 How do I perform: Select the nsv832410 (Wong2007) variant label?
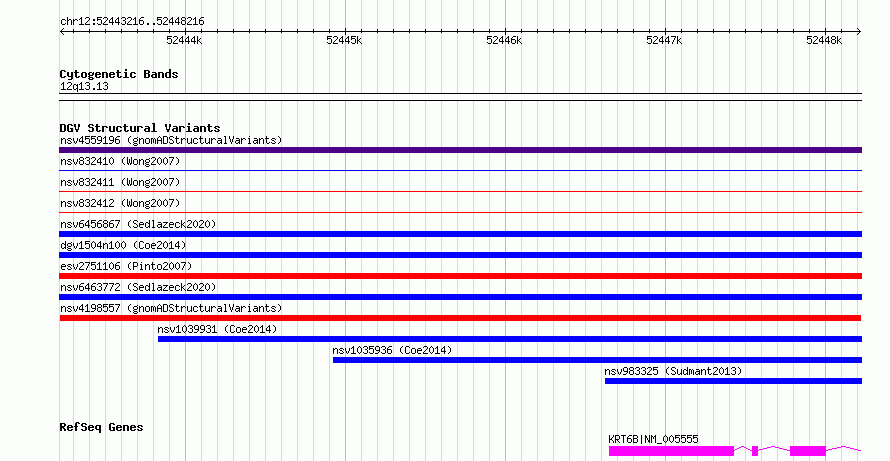120,161
